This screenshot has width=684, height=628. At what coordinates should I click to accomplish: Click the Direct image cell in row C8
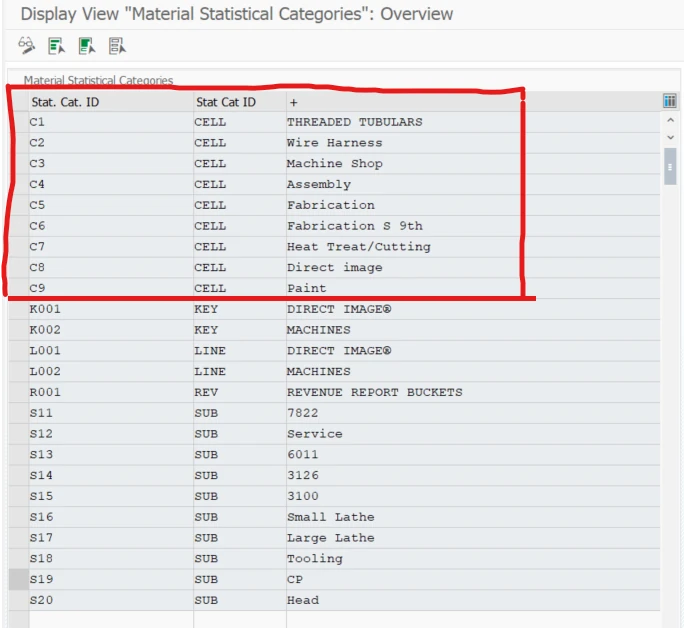[473, 268]
